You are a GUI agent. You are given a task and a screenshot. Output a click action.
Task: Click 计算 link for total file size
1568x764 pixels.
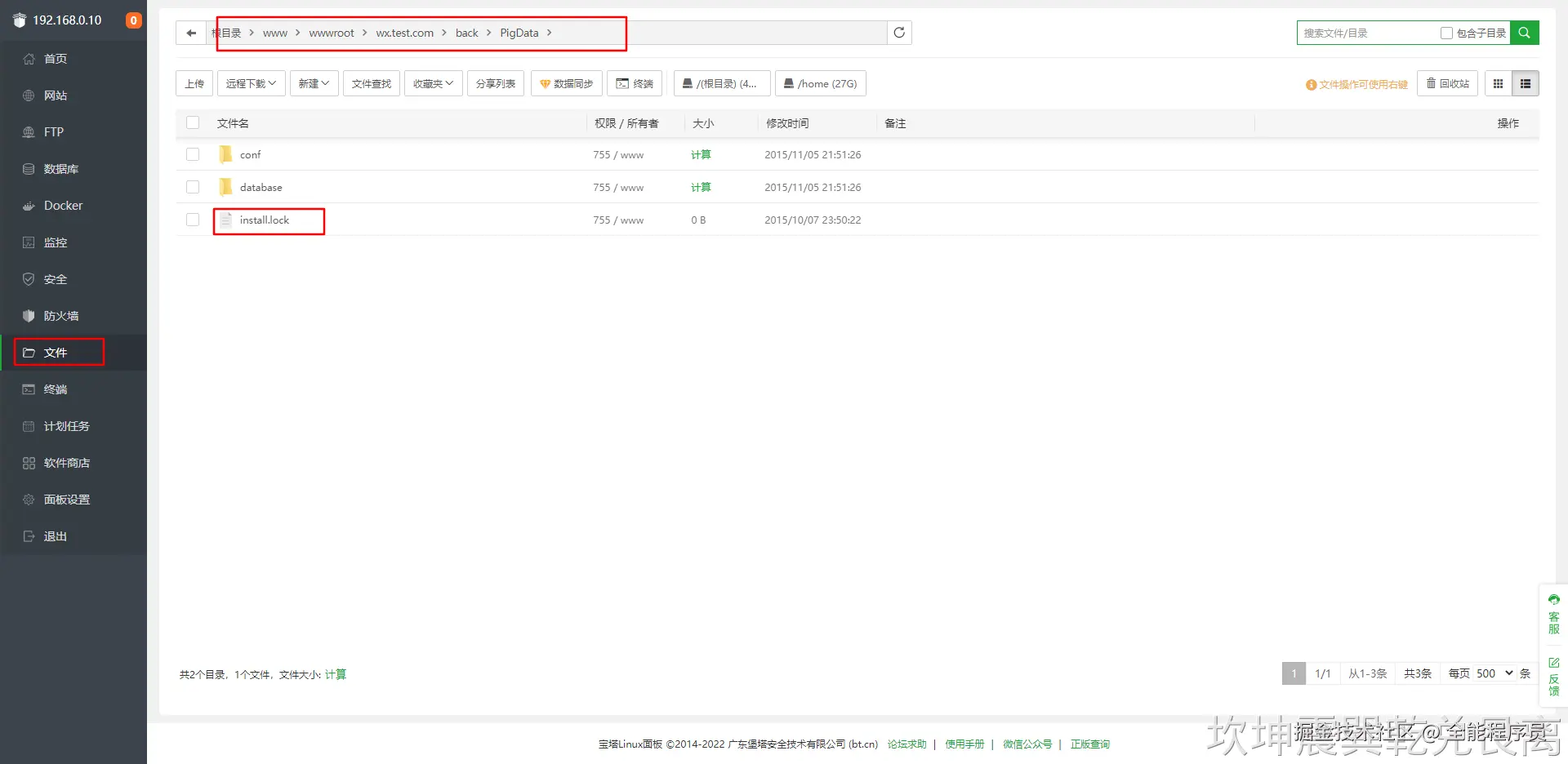[336, 674]
